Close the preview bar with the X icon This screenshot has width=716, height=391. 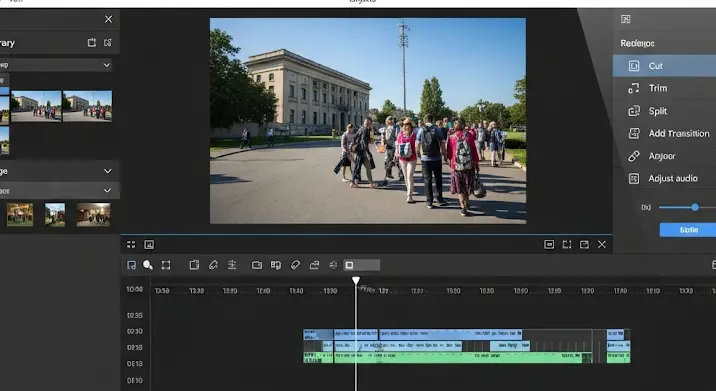[x=602, y=244]
